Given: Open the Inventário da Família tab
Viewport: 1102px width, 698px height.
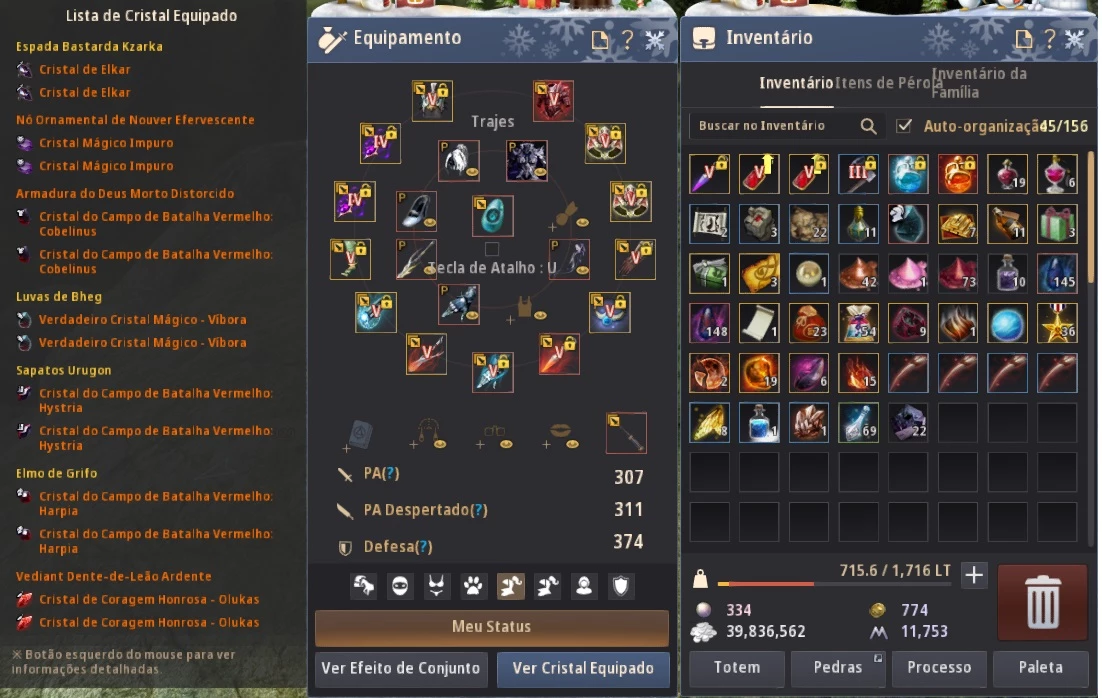Looking at the screenshot, I should [x=979, y=83].
